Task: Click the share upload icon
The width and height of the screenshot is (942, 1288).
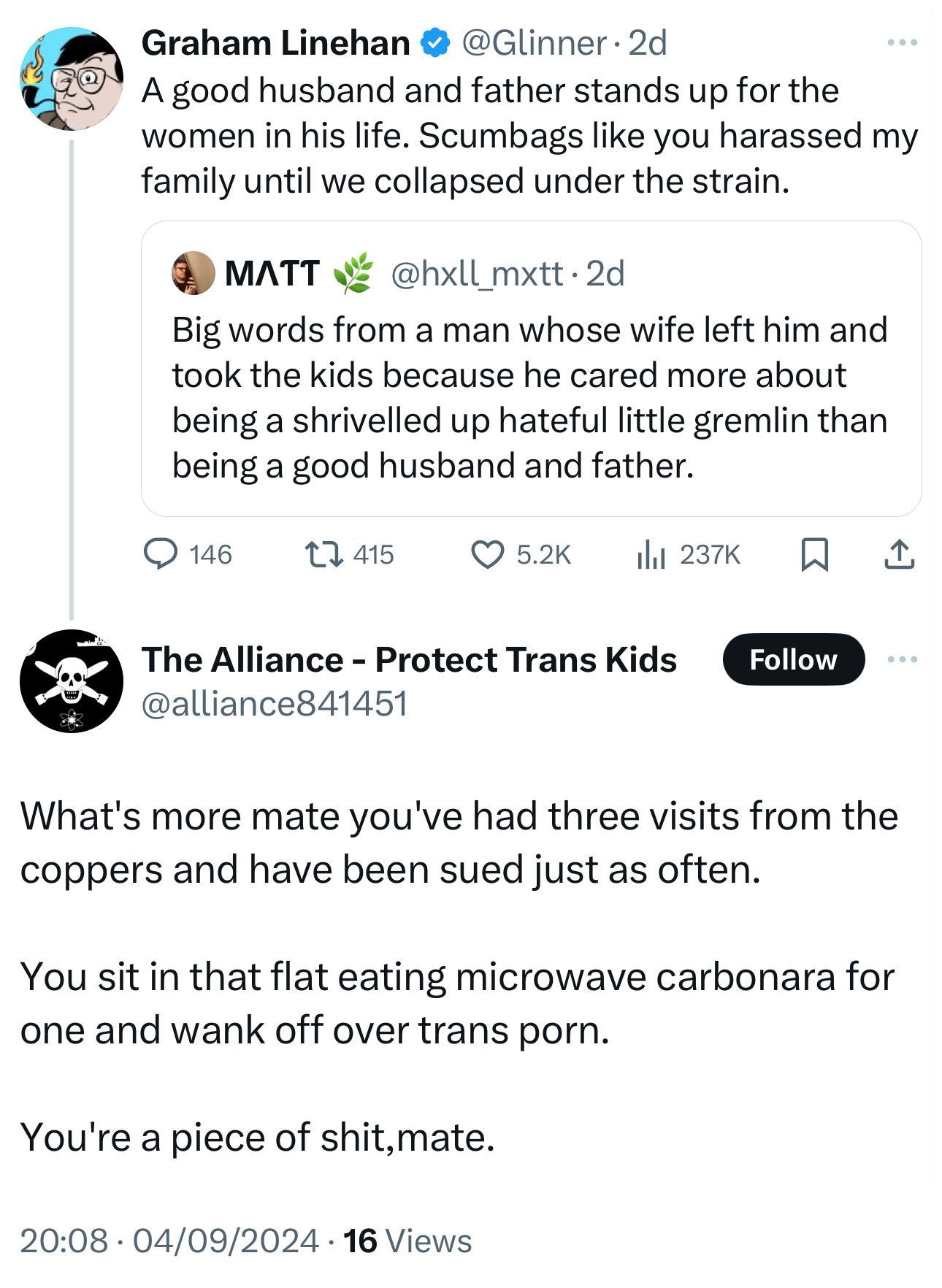Action: pos(899,554)
